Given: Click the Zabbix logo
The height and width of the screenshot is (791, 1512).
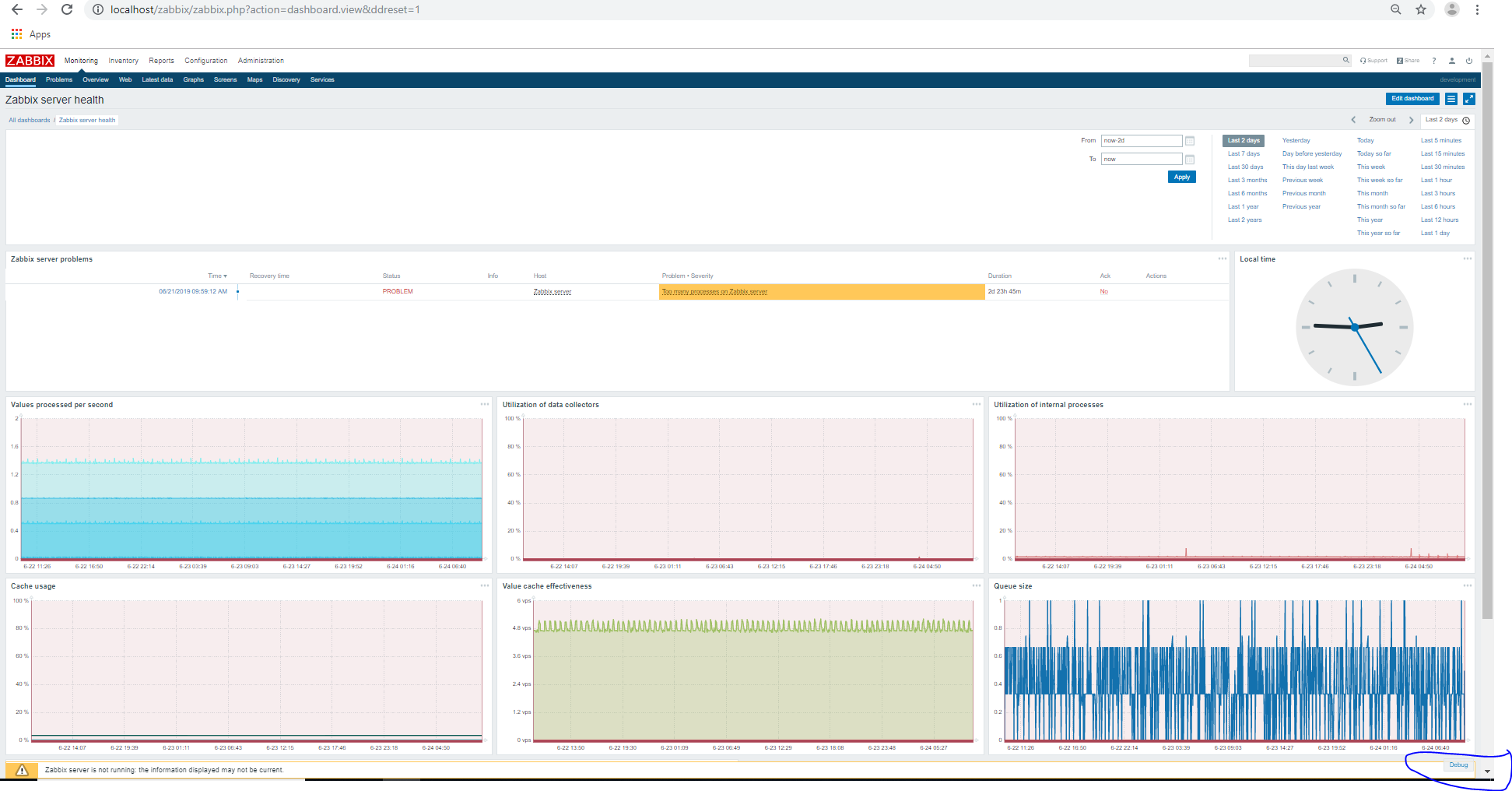Looking at the screenshot, I should [30, 61].
